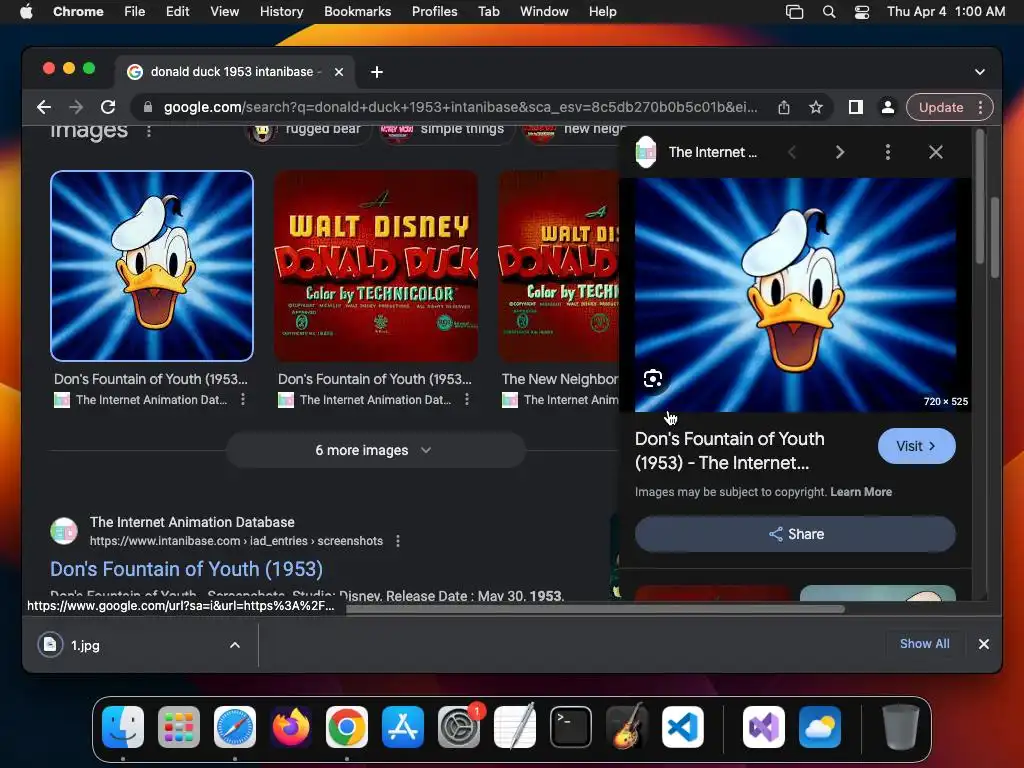
Task: Open Spotlight search in menu bar
Action: coord(829,12)
